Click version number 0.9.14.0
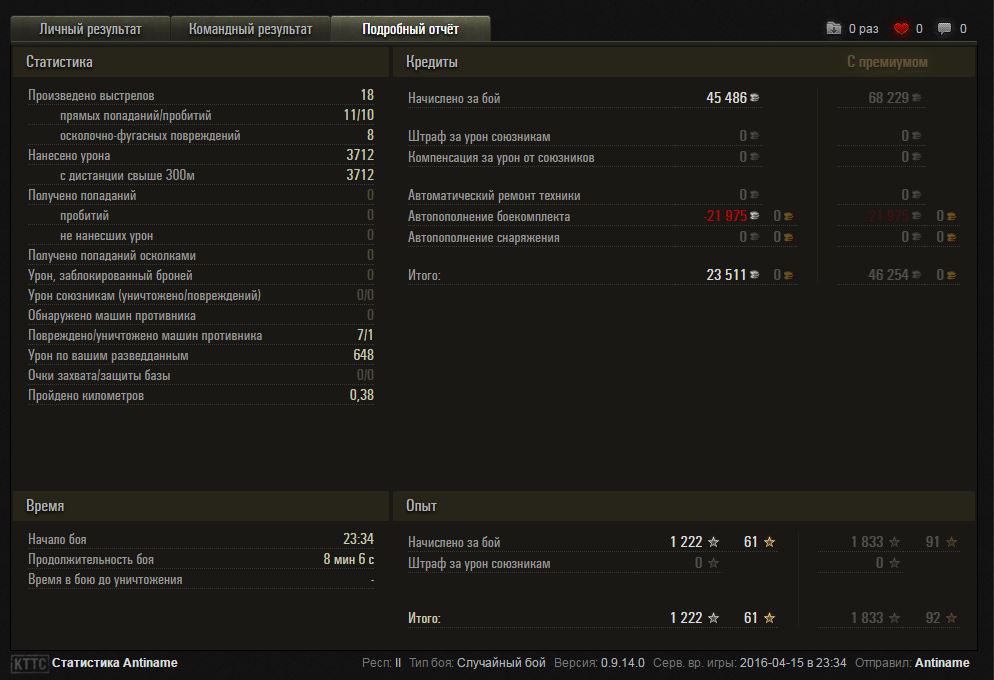Viewport: 994px width, 680px height. click(623, 663)
